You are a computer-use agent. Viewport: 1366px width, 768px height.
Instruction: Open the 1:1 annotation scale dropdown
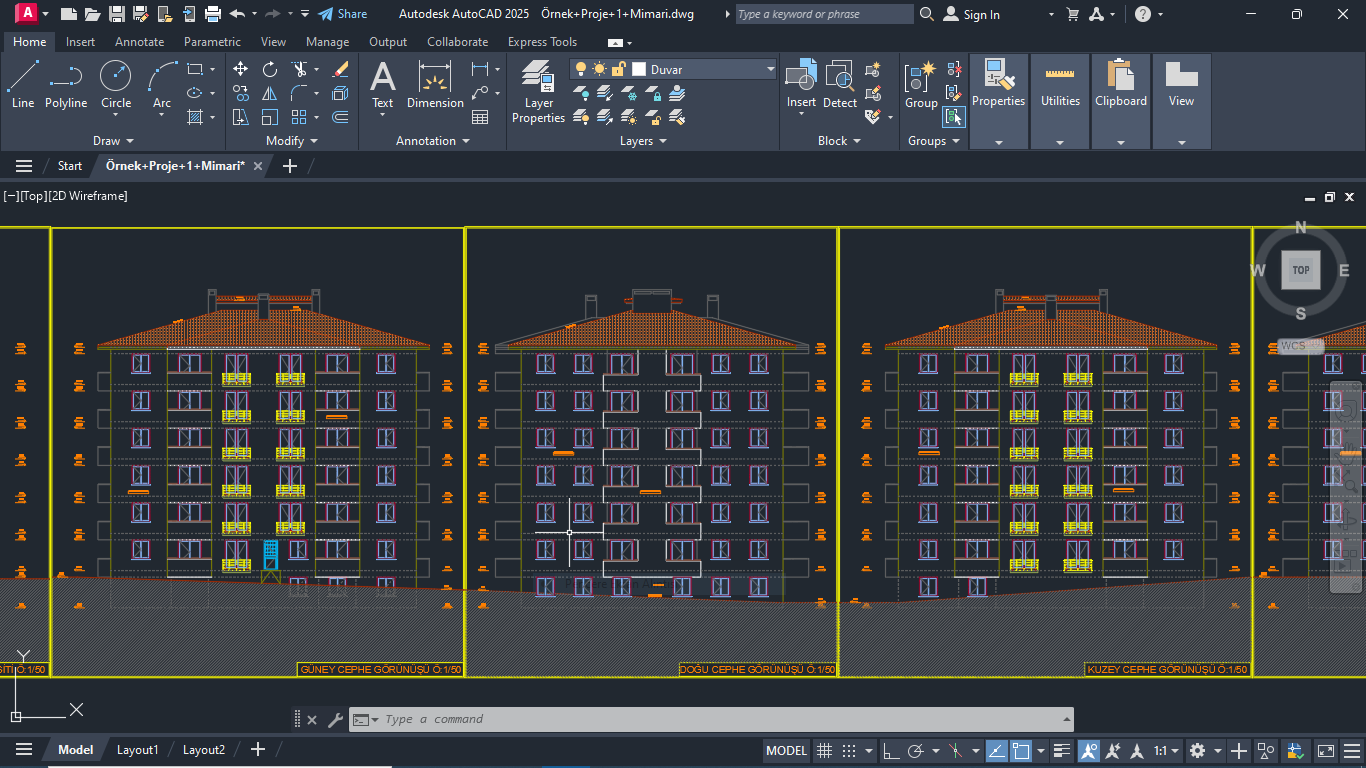pos(1167,750)
